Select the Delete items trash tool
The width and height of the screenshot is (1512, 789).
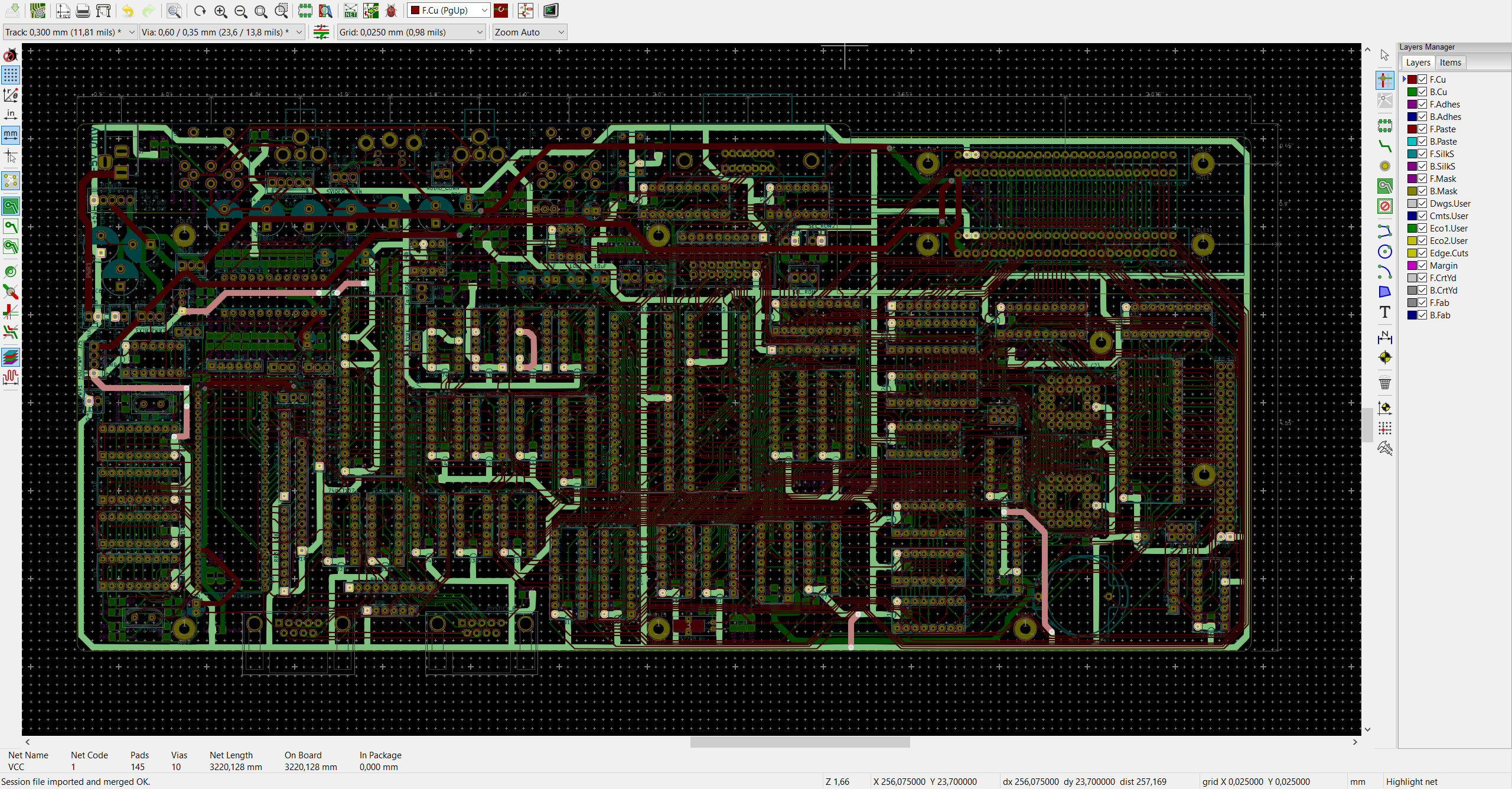pos(1384,383)
